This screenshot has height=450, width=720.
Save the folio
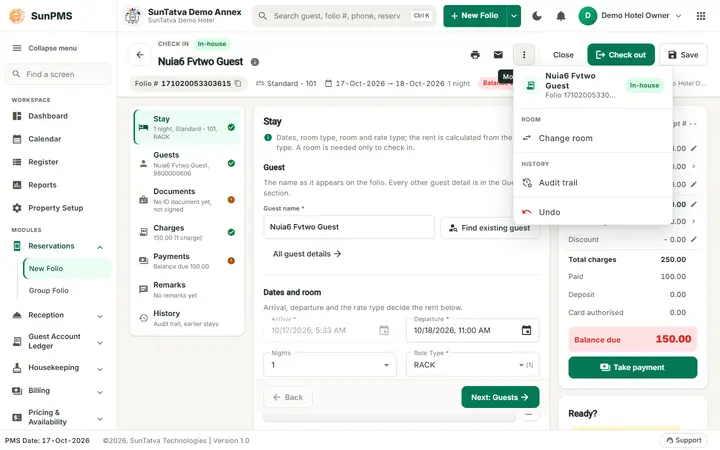point(683,55)
